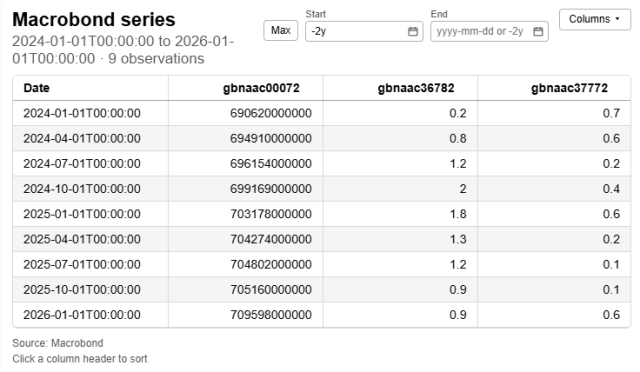Click the Max range button

click(280, 31)
